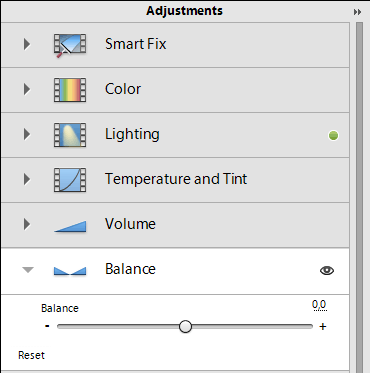Click the Temperature and Tint curve icon

tap(70, 180)
